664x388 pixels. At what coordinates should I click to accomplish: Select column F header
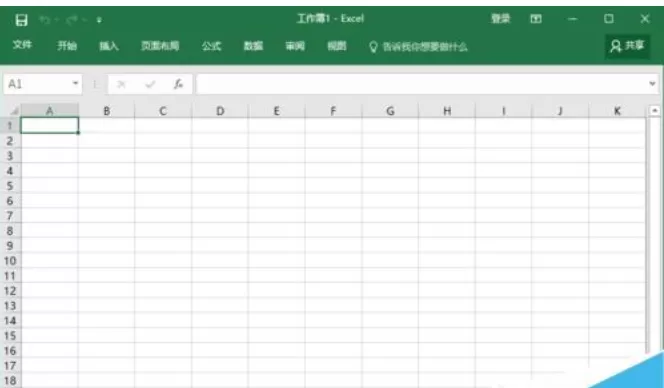point(333,111)
